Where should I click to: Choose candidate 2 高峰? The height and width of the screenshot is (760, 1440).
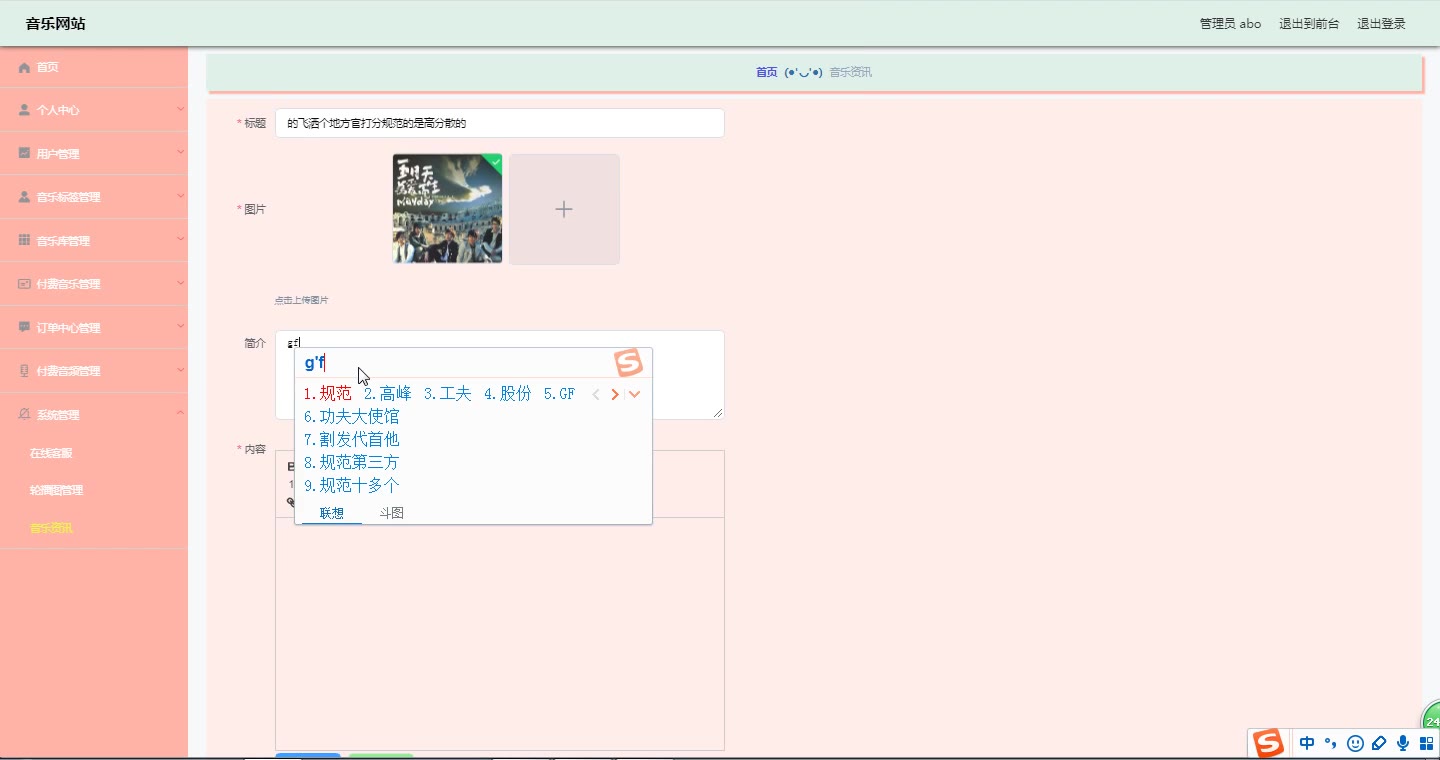click(388, 394)
